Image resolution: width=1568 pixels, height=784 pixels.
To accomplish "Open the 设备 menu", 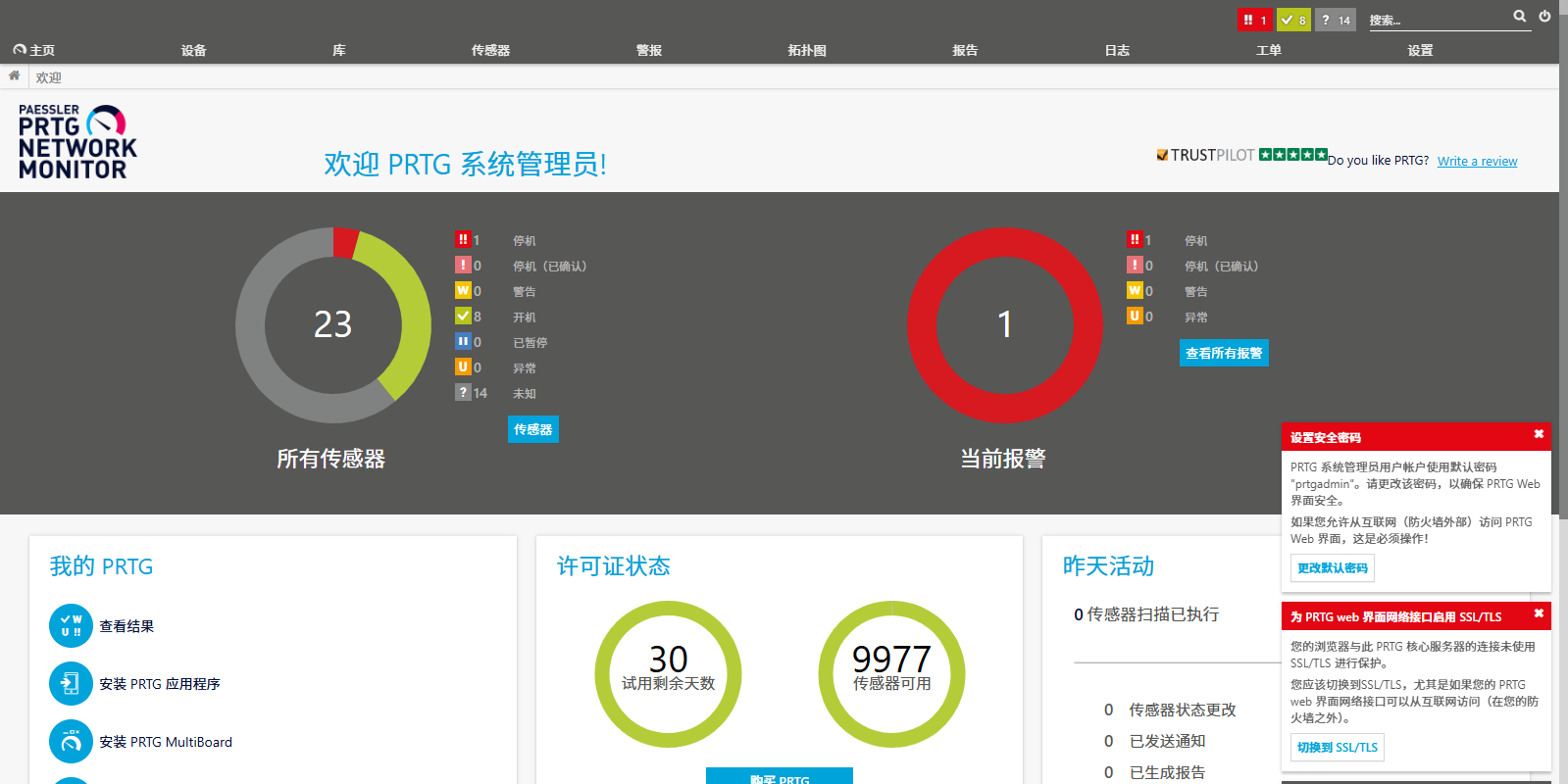I will [x=193, y=50].
